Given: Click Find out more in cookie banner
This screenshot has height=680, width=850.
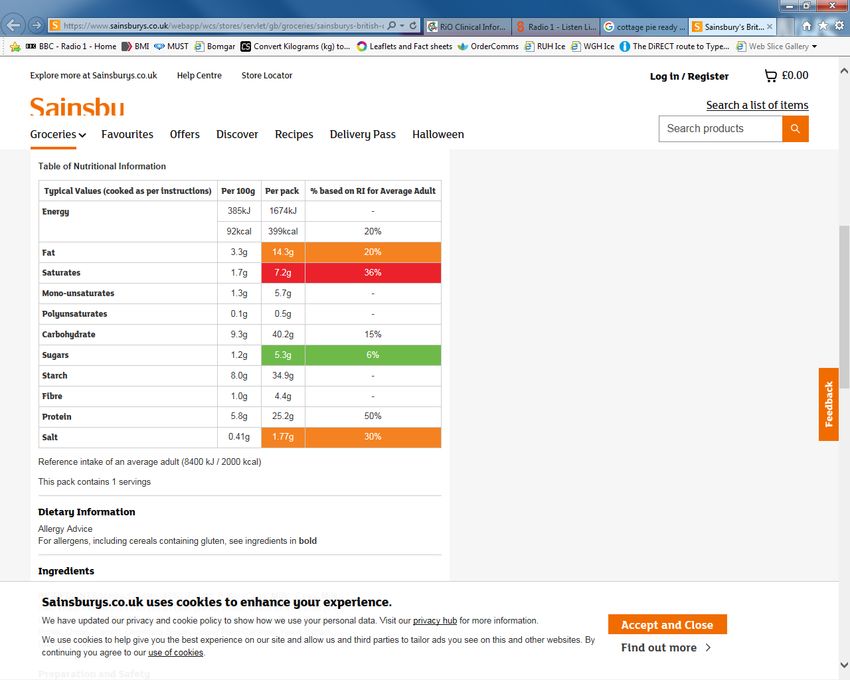Looking at the screenshot, I should (x=666, y=647).
